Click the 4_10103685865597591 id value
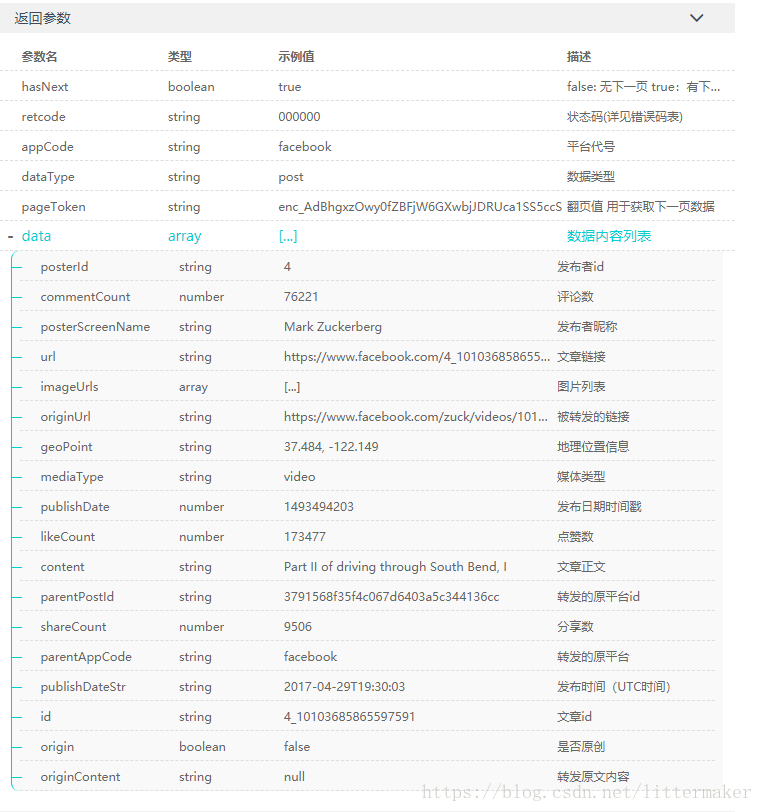 pyautogui.click(x=350, y=717)
